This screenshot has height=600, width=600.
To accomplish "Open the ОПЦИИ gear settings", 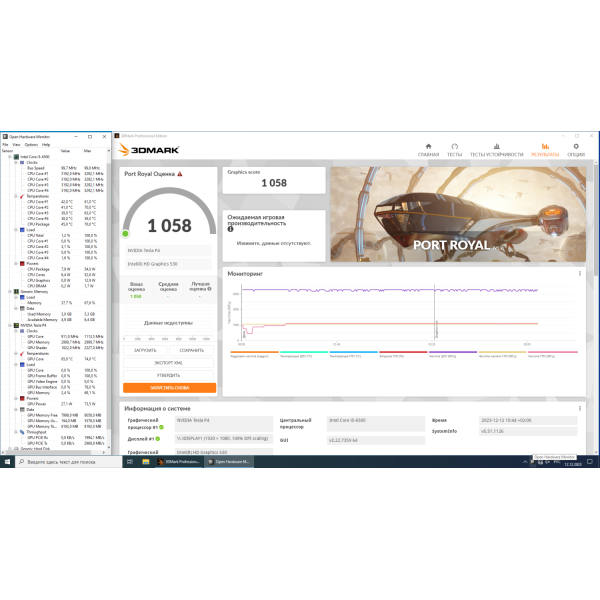I will click(x=576, y=150).
